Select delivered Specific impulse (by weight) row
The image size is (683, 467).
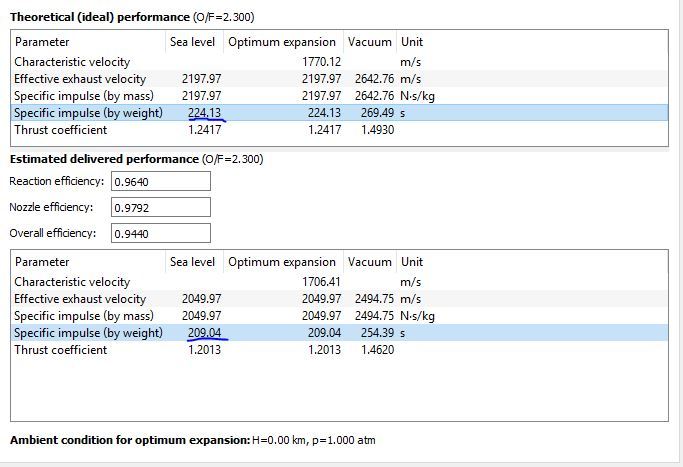pos(88,333)
